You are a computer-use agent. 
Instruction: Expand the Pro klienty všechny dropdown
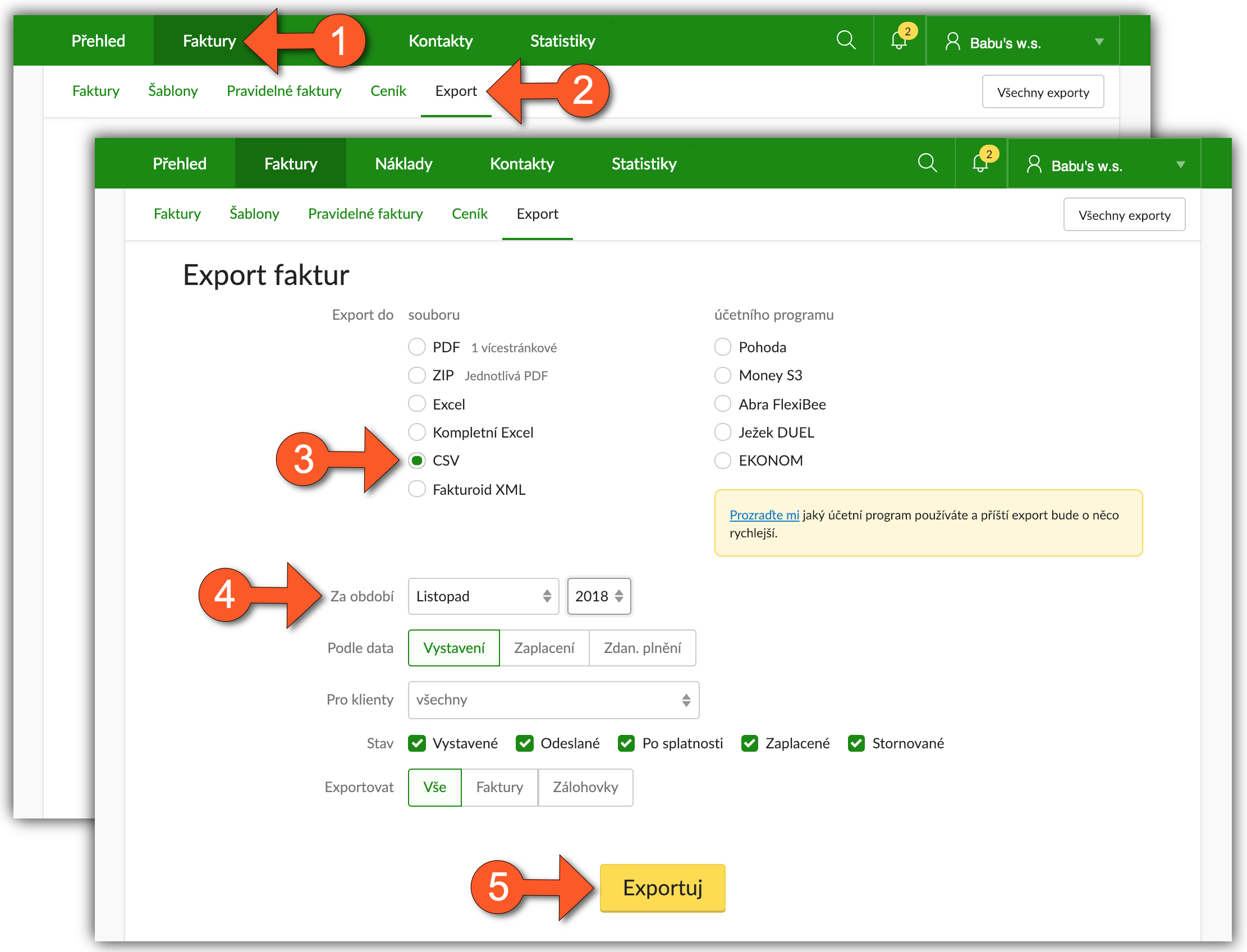[553, 700]
